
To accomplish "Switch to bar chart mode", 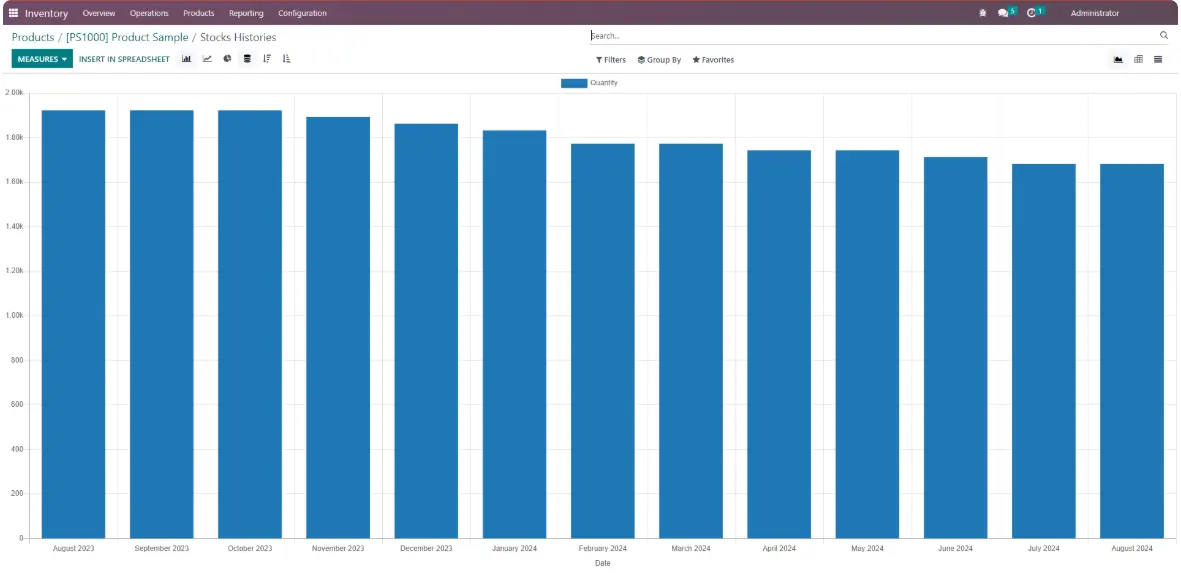I will [x=187, y=59].
